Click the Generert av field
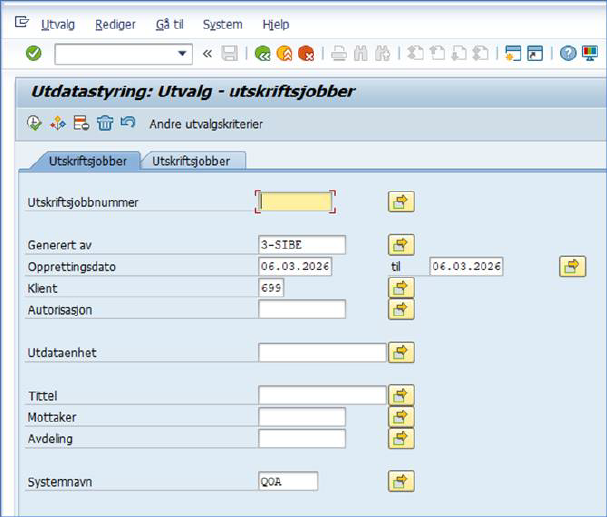 pos(302,245)
